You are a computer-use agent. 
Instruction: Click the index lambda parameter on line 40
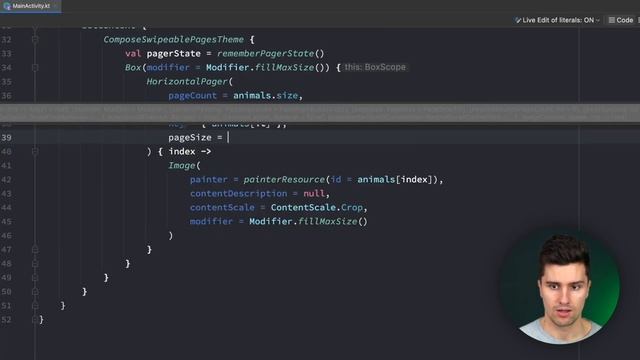182,151
